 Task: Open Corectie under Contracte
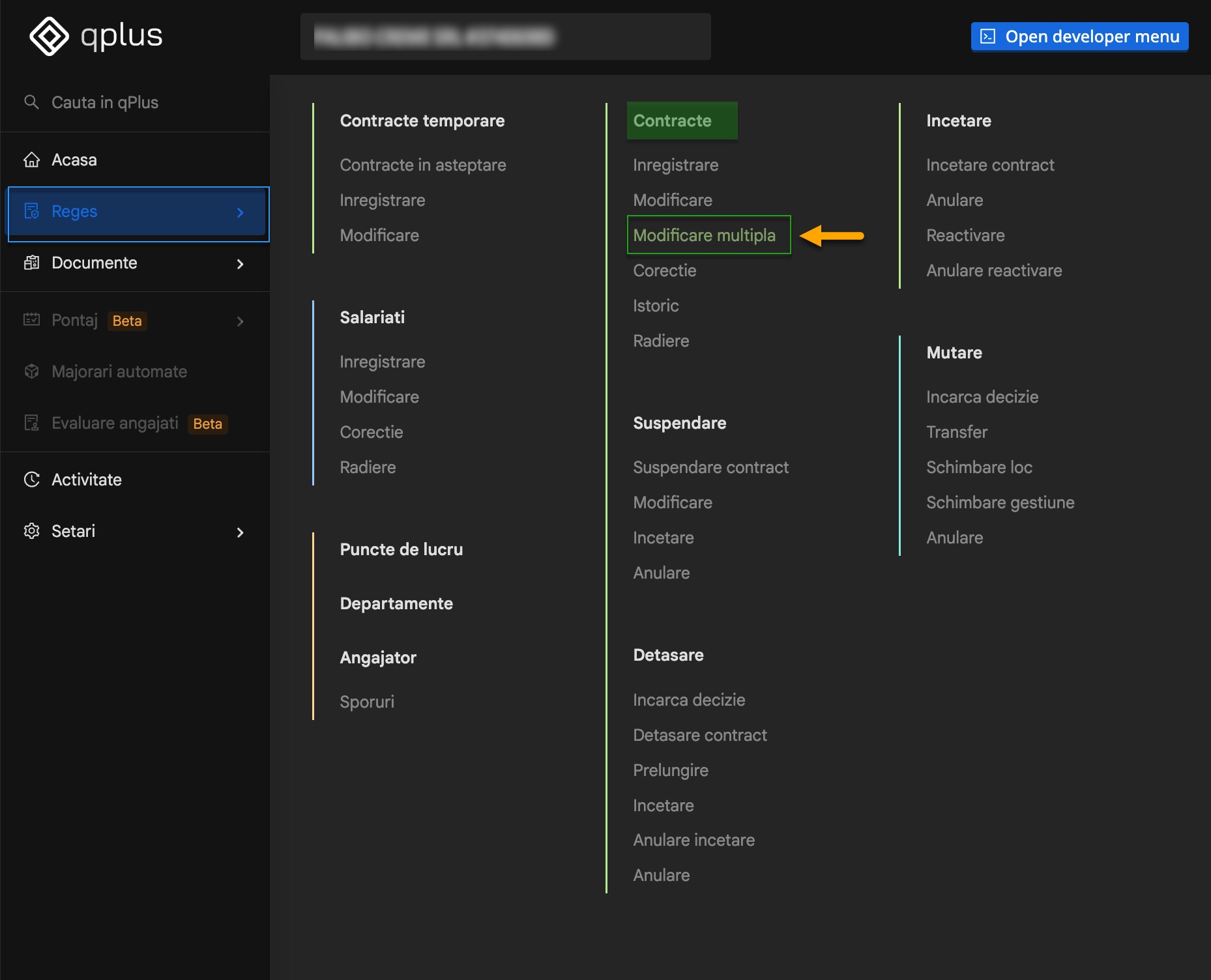(x=665, y=270)
